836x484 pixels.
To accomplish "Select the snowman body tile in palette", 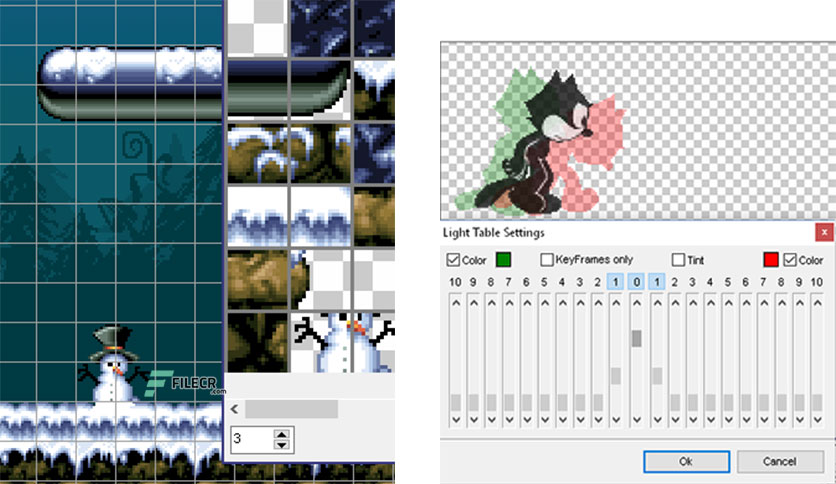I will [x=320, y=342].
